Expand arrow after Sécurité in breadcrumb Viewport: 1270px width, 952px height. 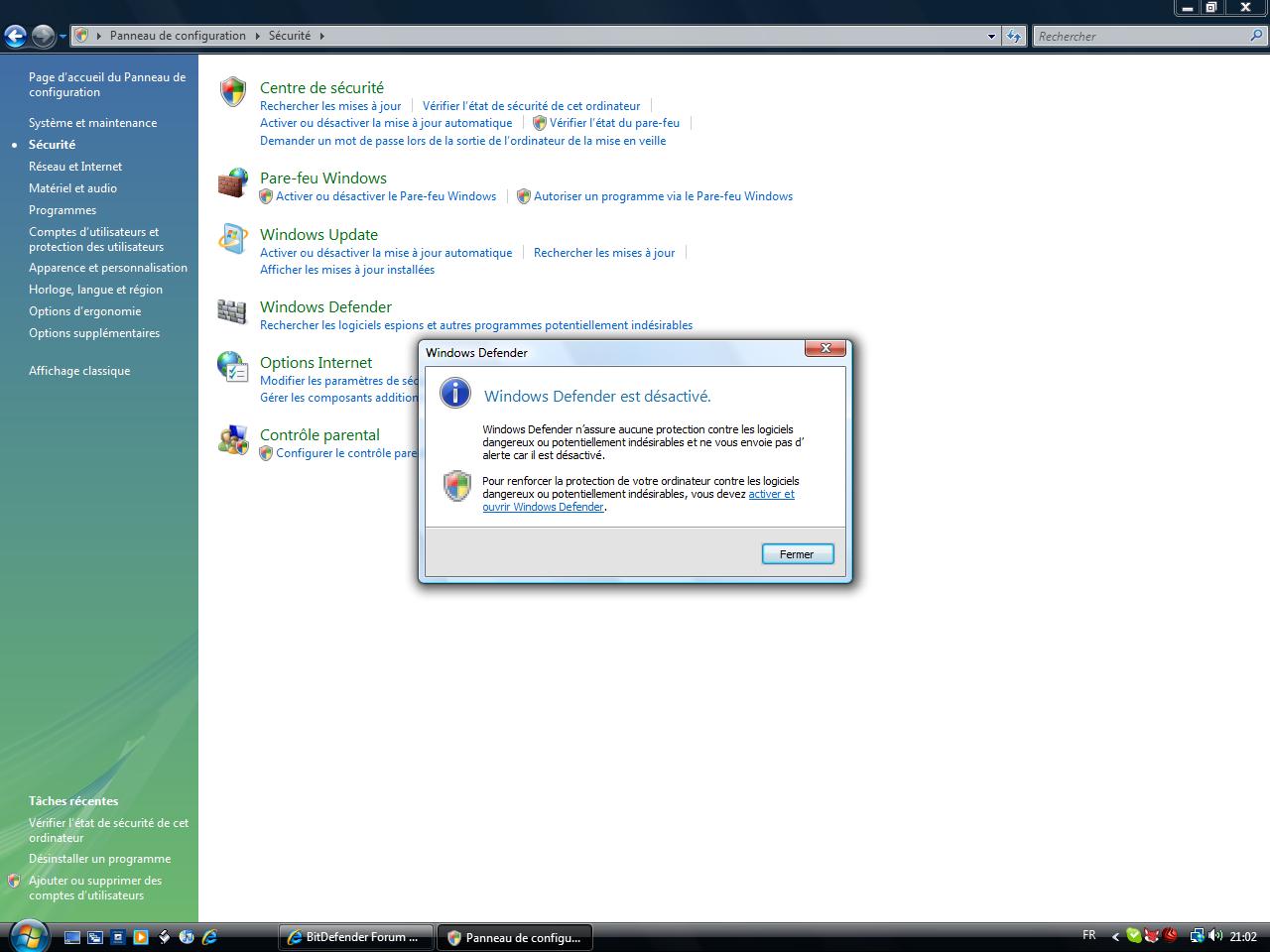click(322, 36)
